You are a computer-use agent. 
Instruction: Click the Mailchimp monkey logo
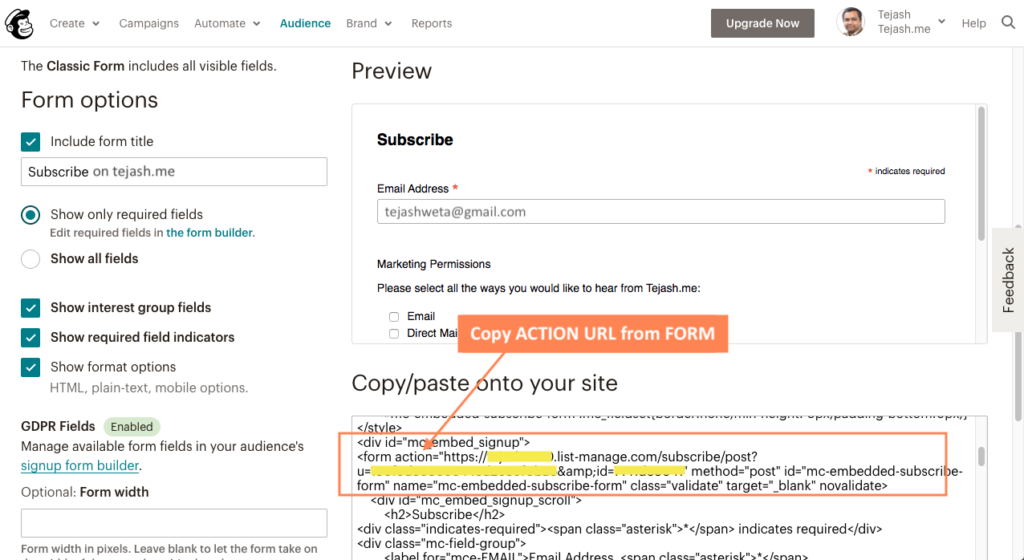point(22,22)
